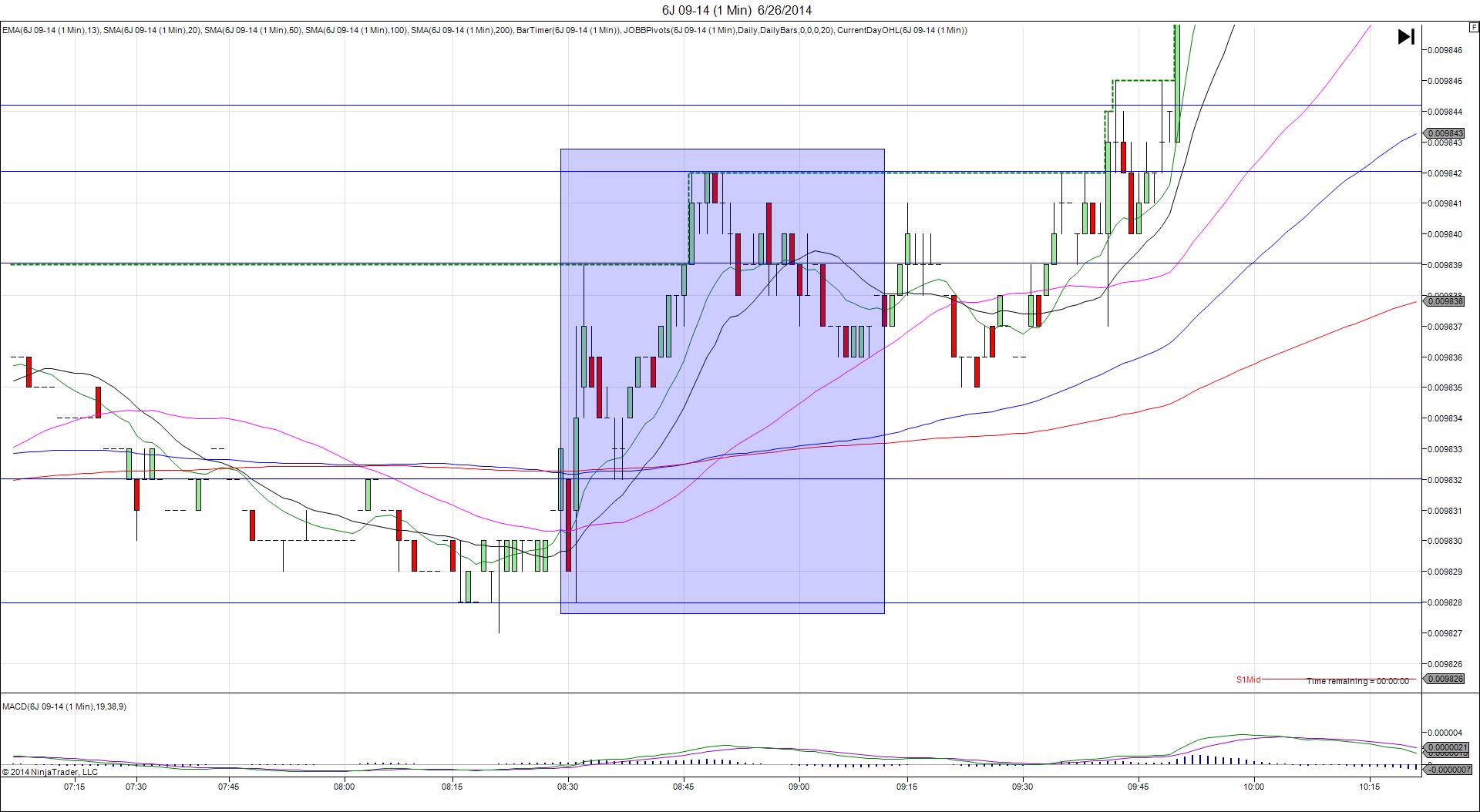Click the skip-to-latest-bar arrow icon
The width and height of the screenshot is (1480, 812).
(1405, 37)
